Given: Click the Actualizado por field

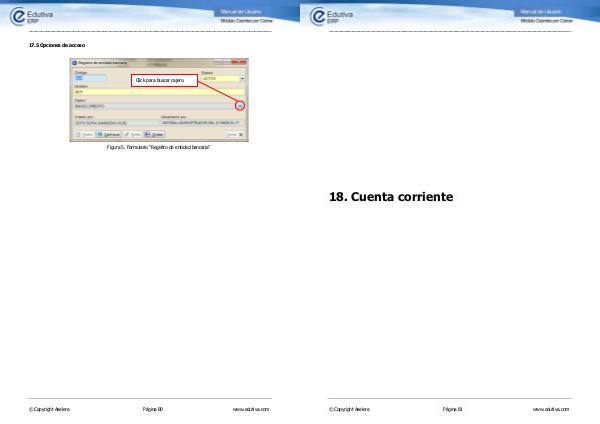Looking at the screenshot, I should (201, 122).
